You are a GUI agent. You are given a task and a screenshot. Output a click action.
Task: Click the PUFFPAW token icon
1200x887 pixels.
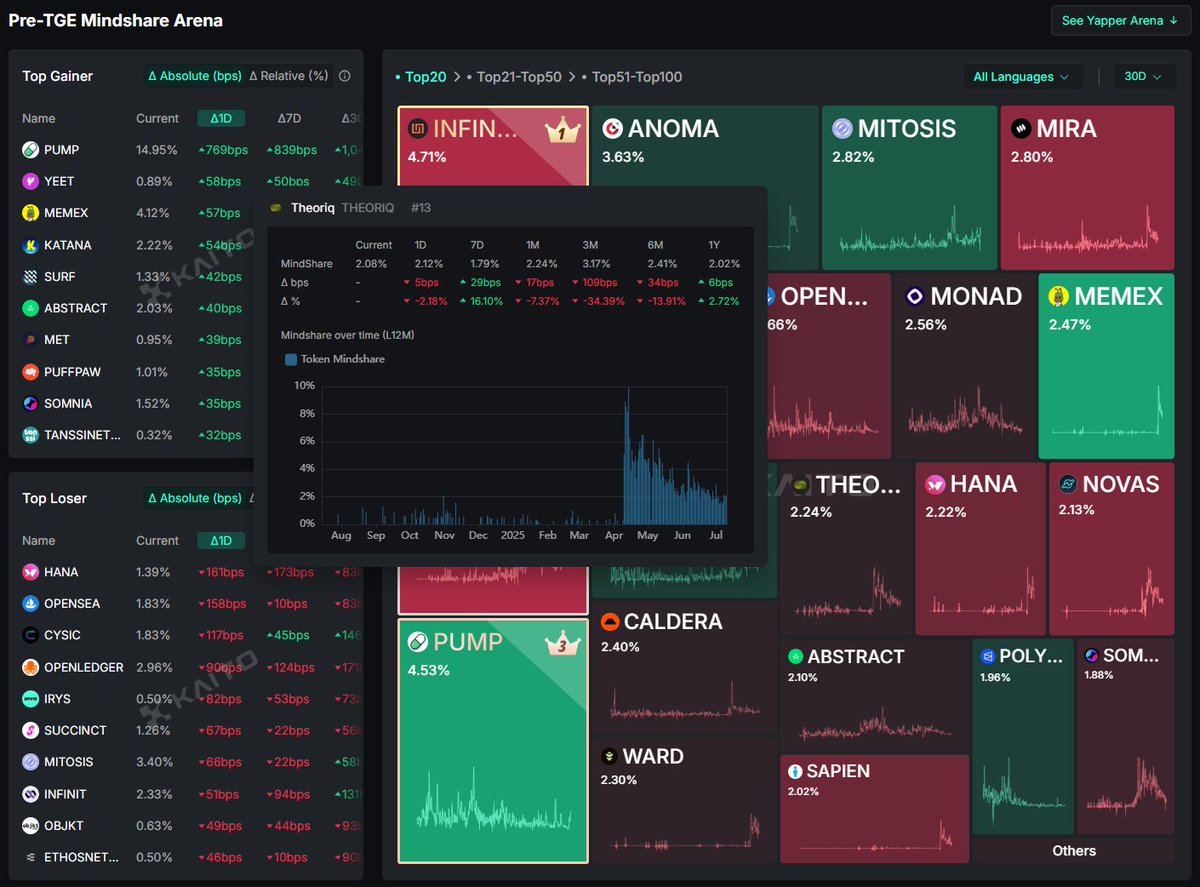tap(31, 372)
